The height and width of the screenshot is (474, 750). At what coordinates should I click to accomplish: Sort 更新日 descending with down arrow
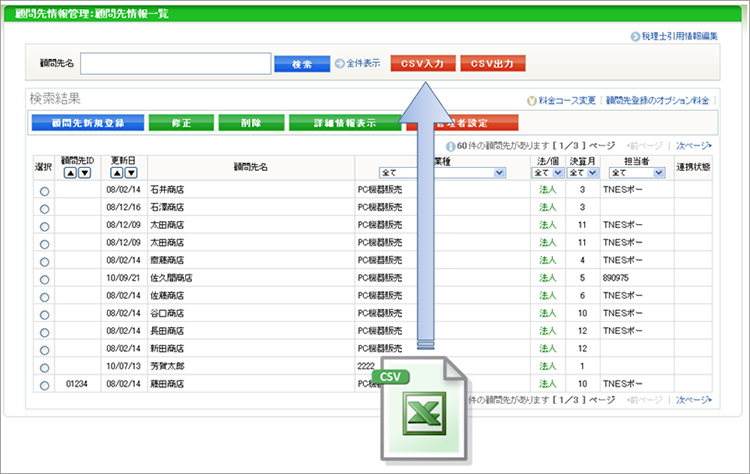131,173
